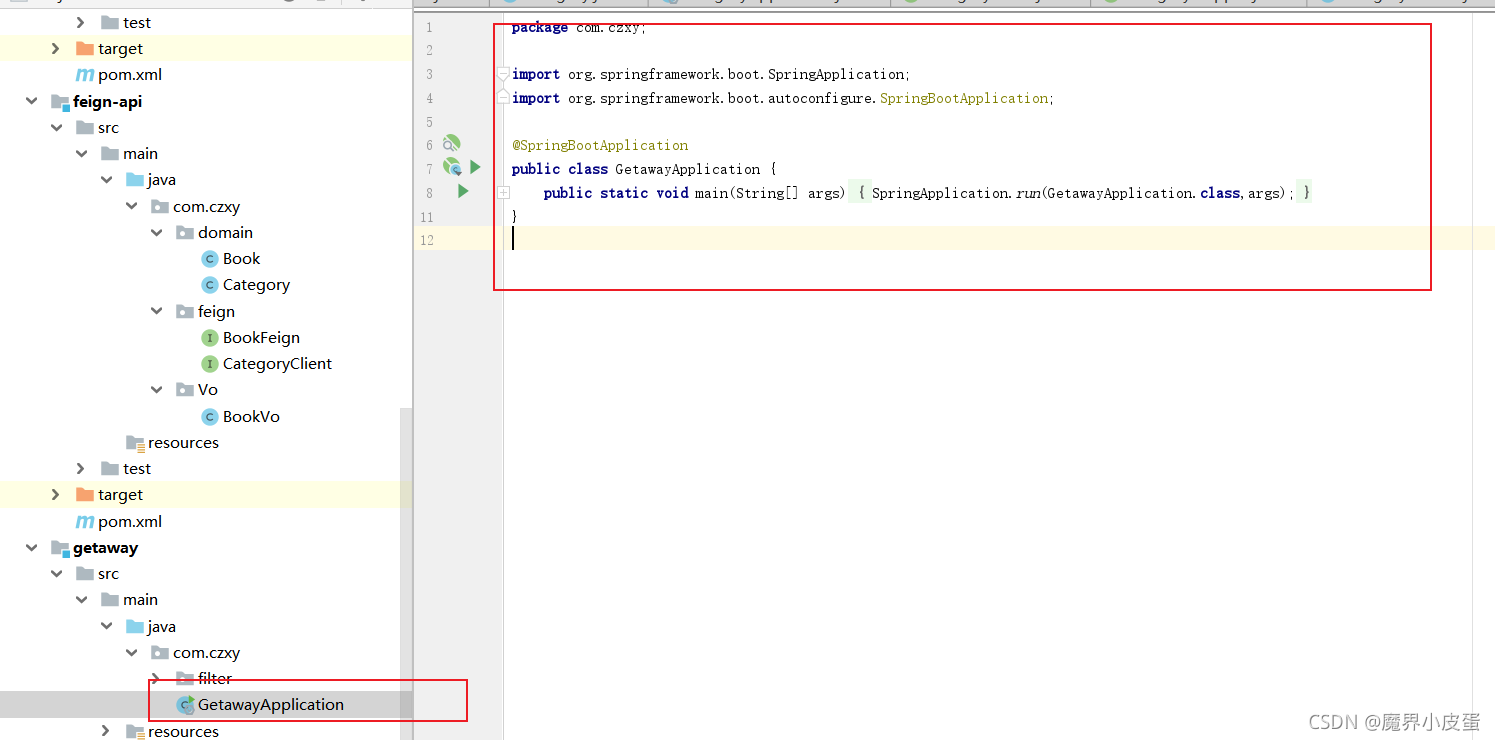Click the filter package folder icon

(x=185, y=679)
